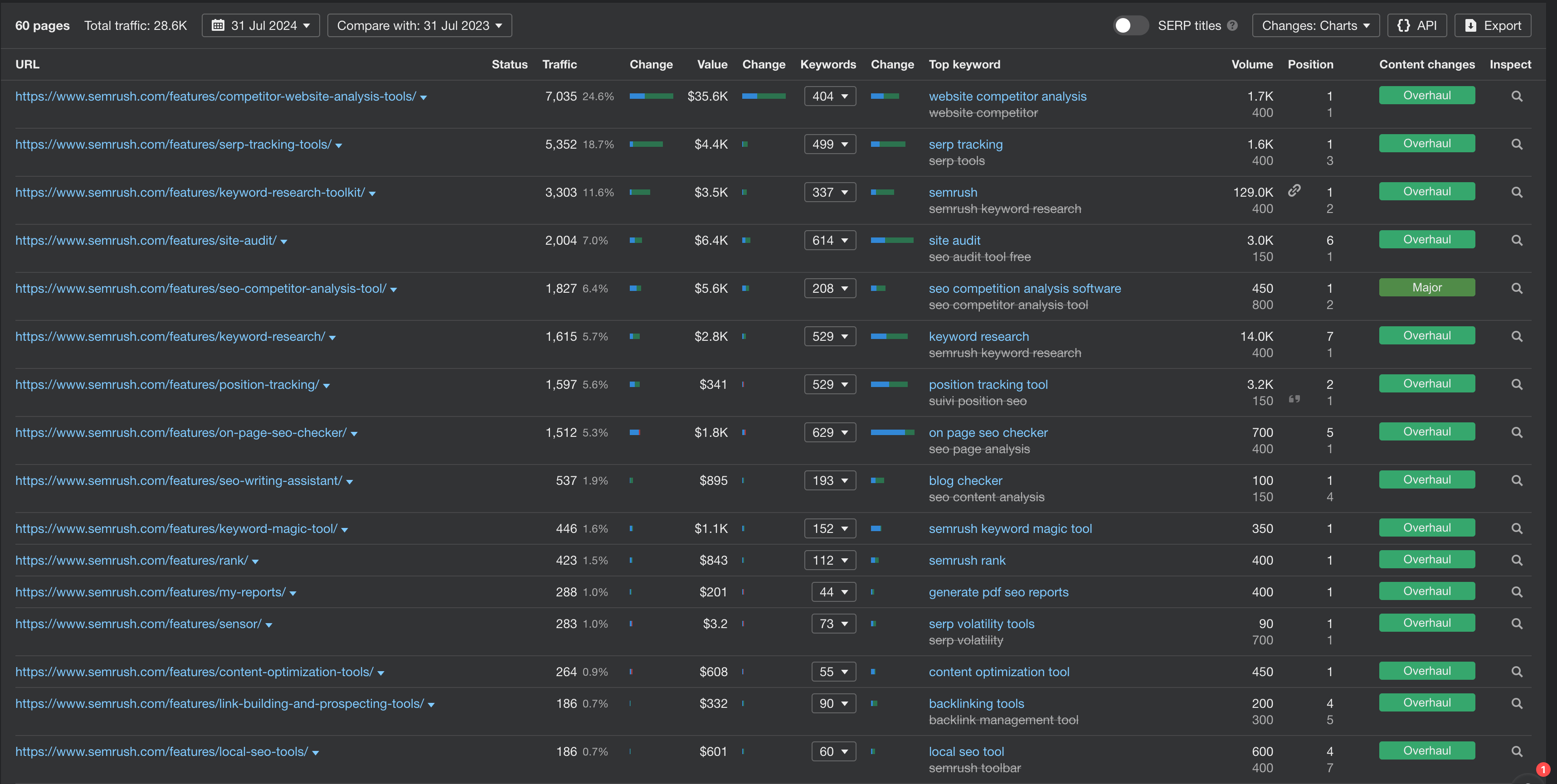Expand URL caret for serp-tracking-tools page
Image resolution: width=1557 pixels, height=784 pixels.
339,145
